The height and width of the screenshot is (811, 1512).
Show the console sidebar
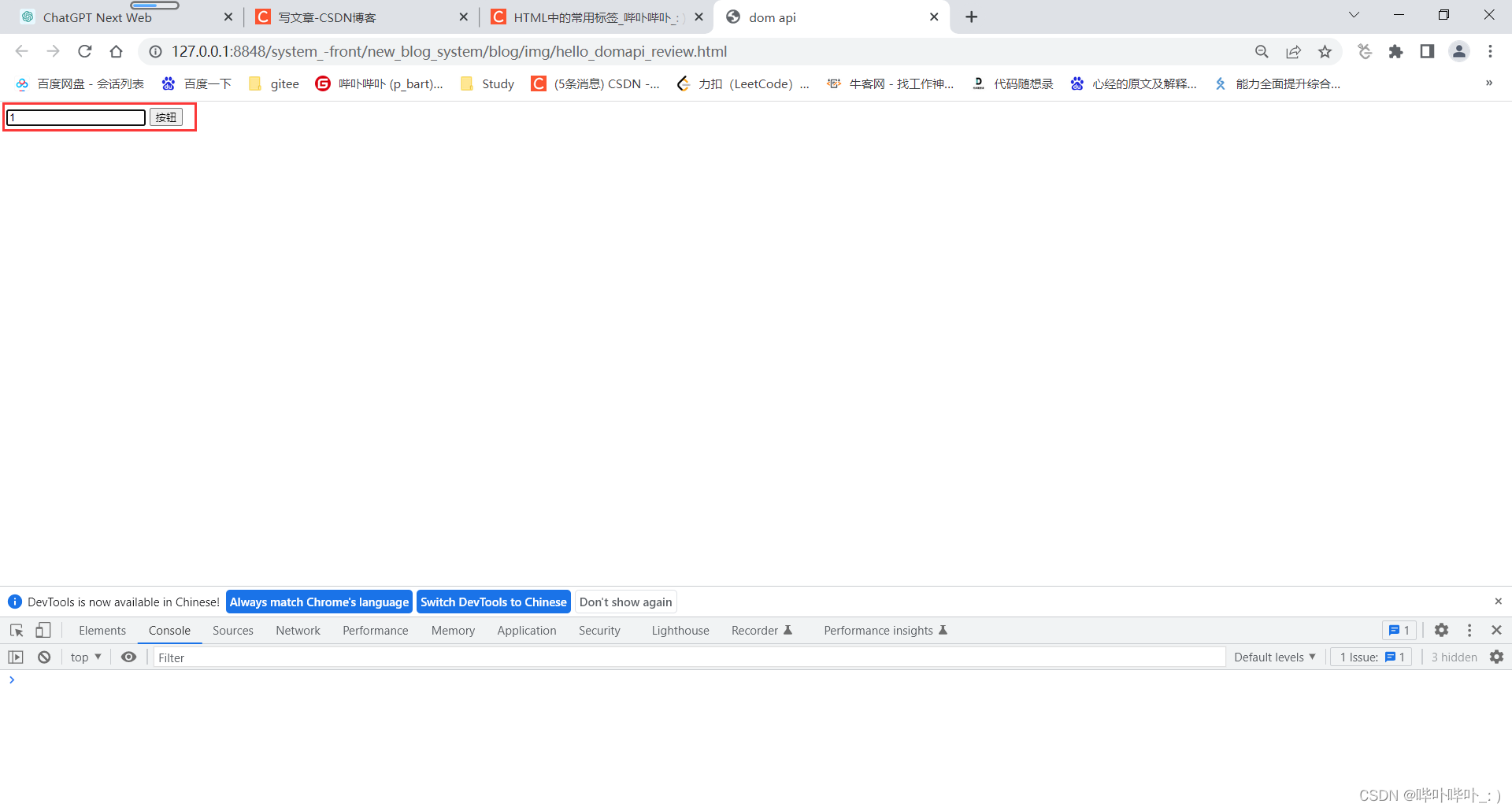pos(16,657)
